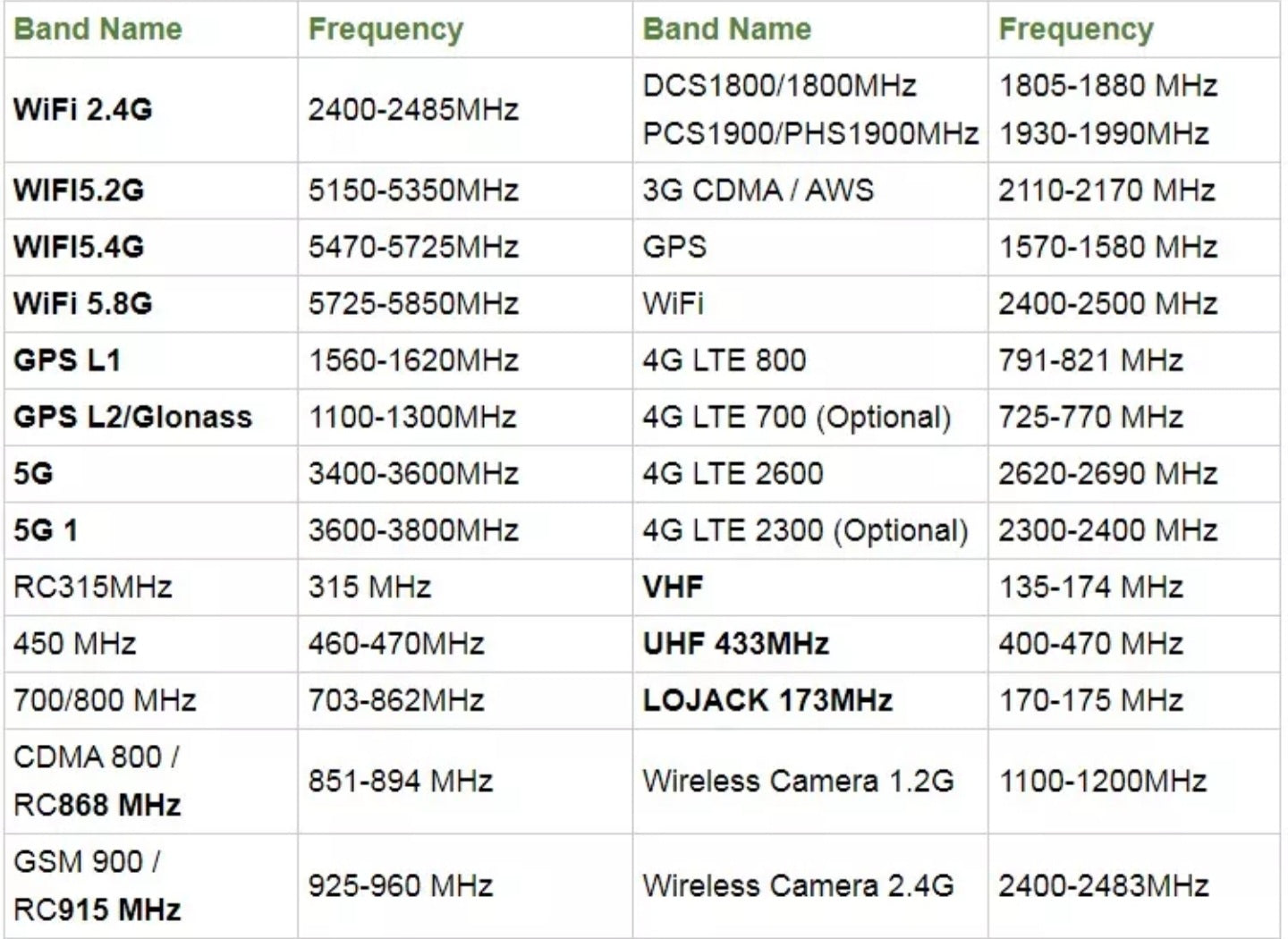Select the GPS L1 band name
Viewport: 1288px width, 939px height.
67,360
